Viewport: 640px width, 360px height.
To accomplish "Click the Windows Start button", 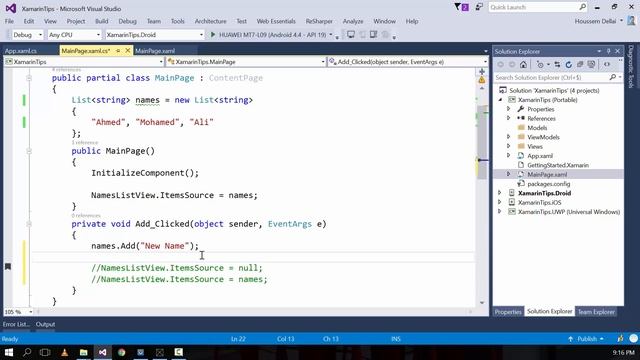I will [x=9, y=352].
